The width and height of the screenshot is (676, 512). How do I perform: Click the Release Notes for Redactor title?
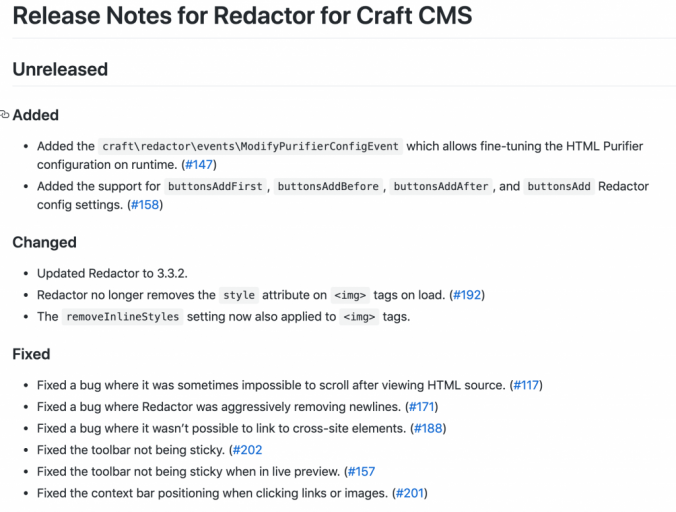click(x=242, y=16)
